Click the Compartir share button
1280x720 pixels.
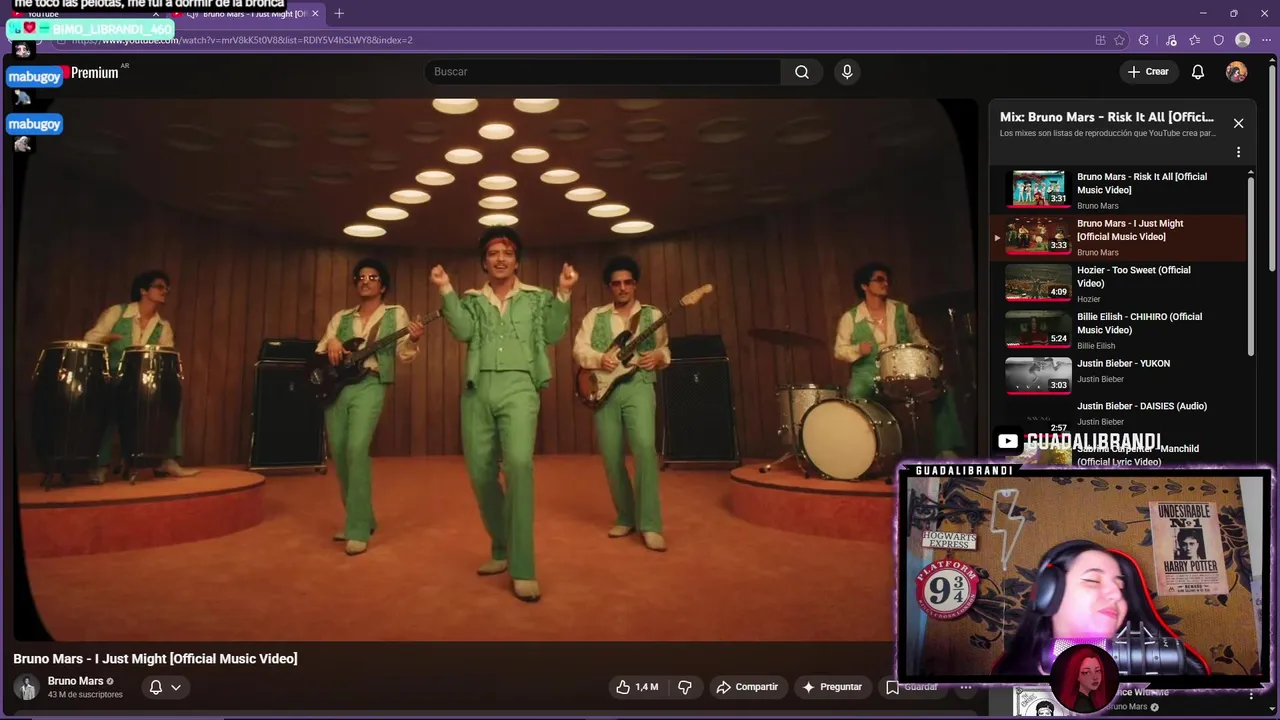coord(747,687)
